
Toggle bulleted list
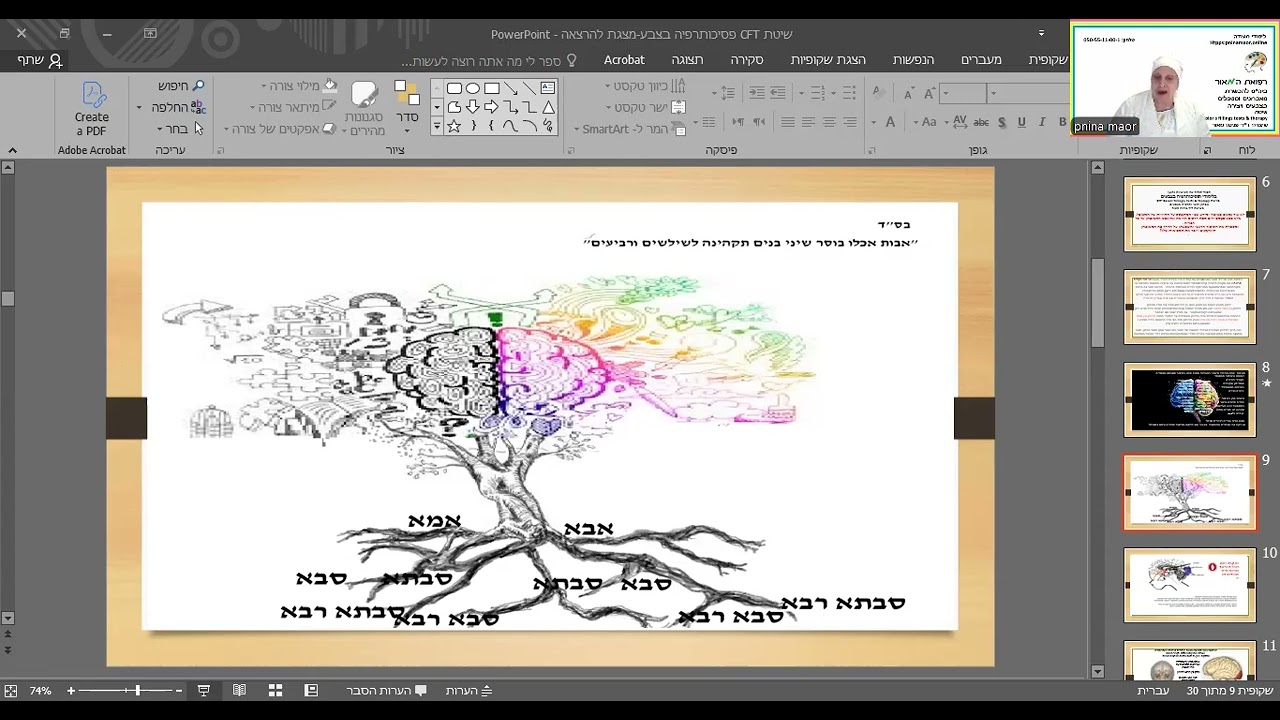pos(848,93)
